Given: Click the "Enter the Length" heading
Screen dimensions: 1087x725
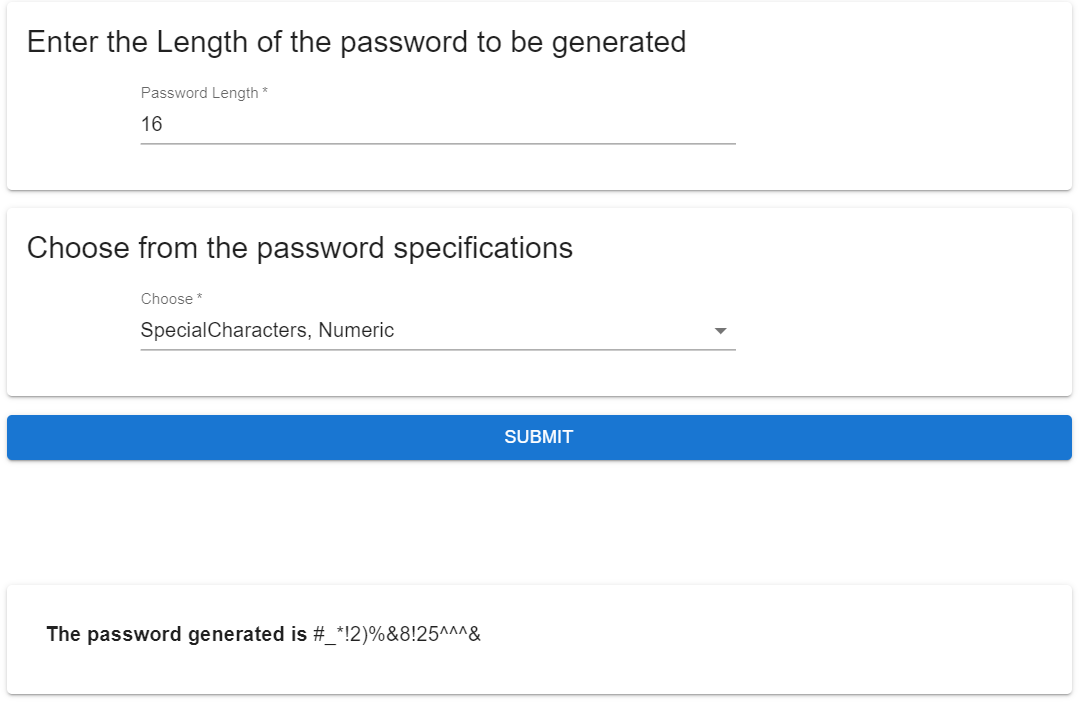Looking at the screenshot, I should [356, 42].
